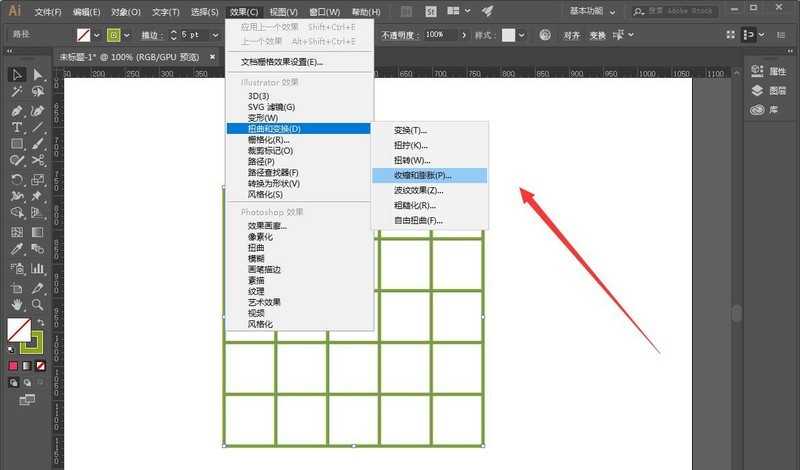Open the 基本功能 workspace switcher
Screen dimensions: 800x470
592,11
